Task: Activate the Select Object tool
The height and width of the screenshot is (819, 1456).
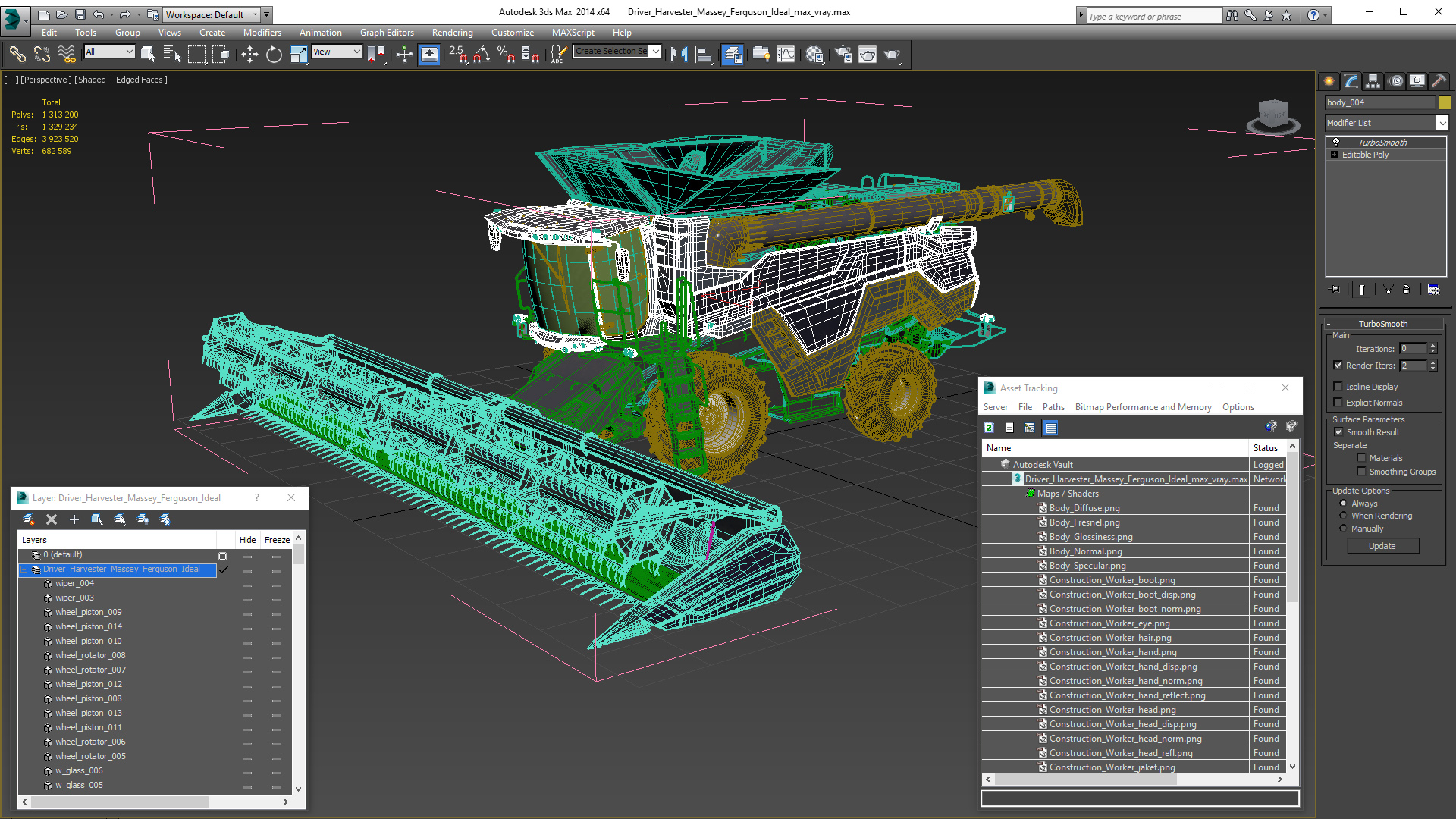Action: [148, 54]
